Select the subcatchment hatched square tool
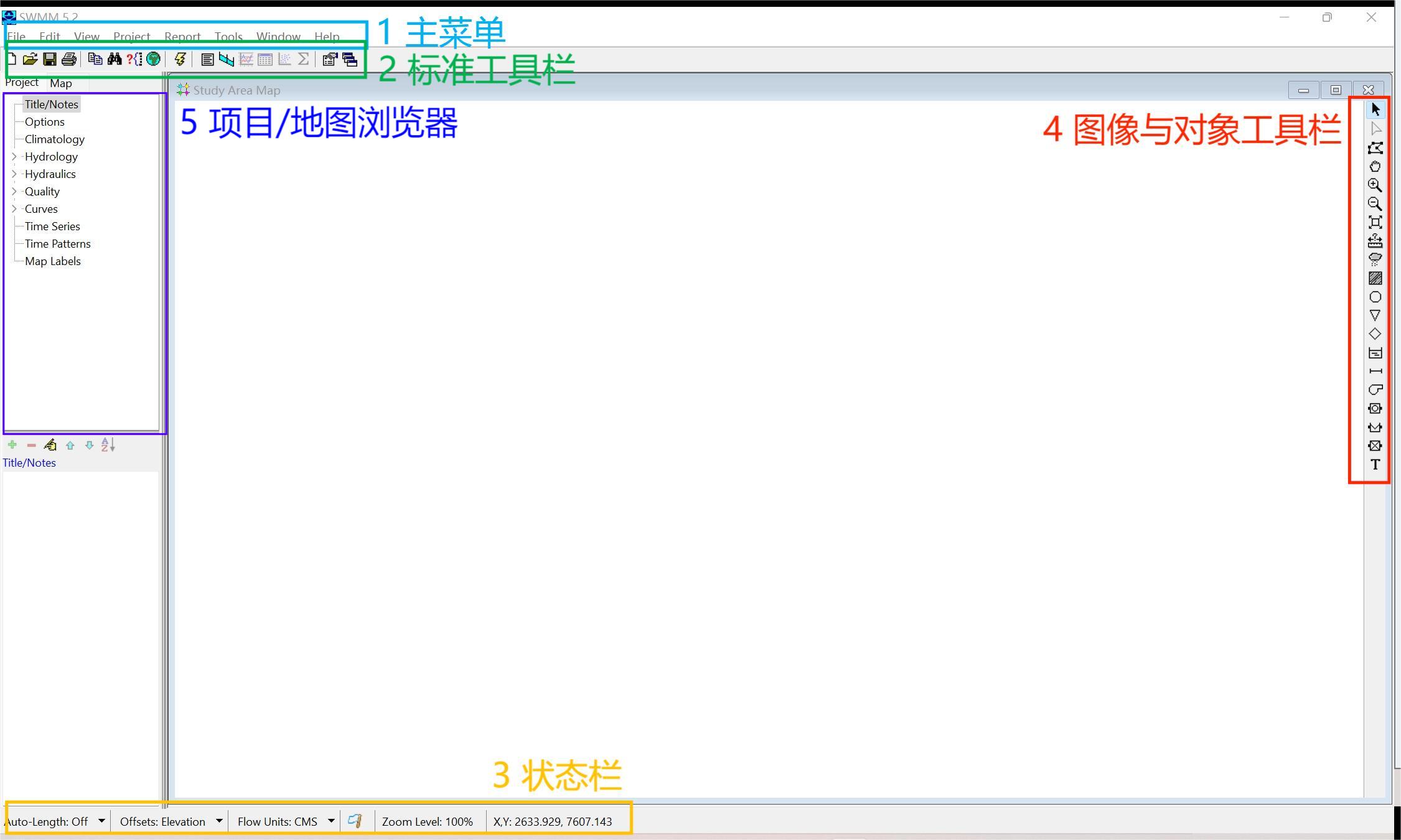This screenshot has height=840, width=1401. point(1375,278)
